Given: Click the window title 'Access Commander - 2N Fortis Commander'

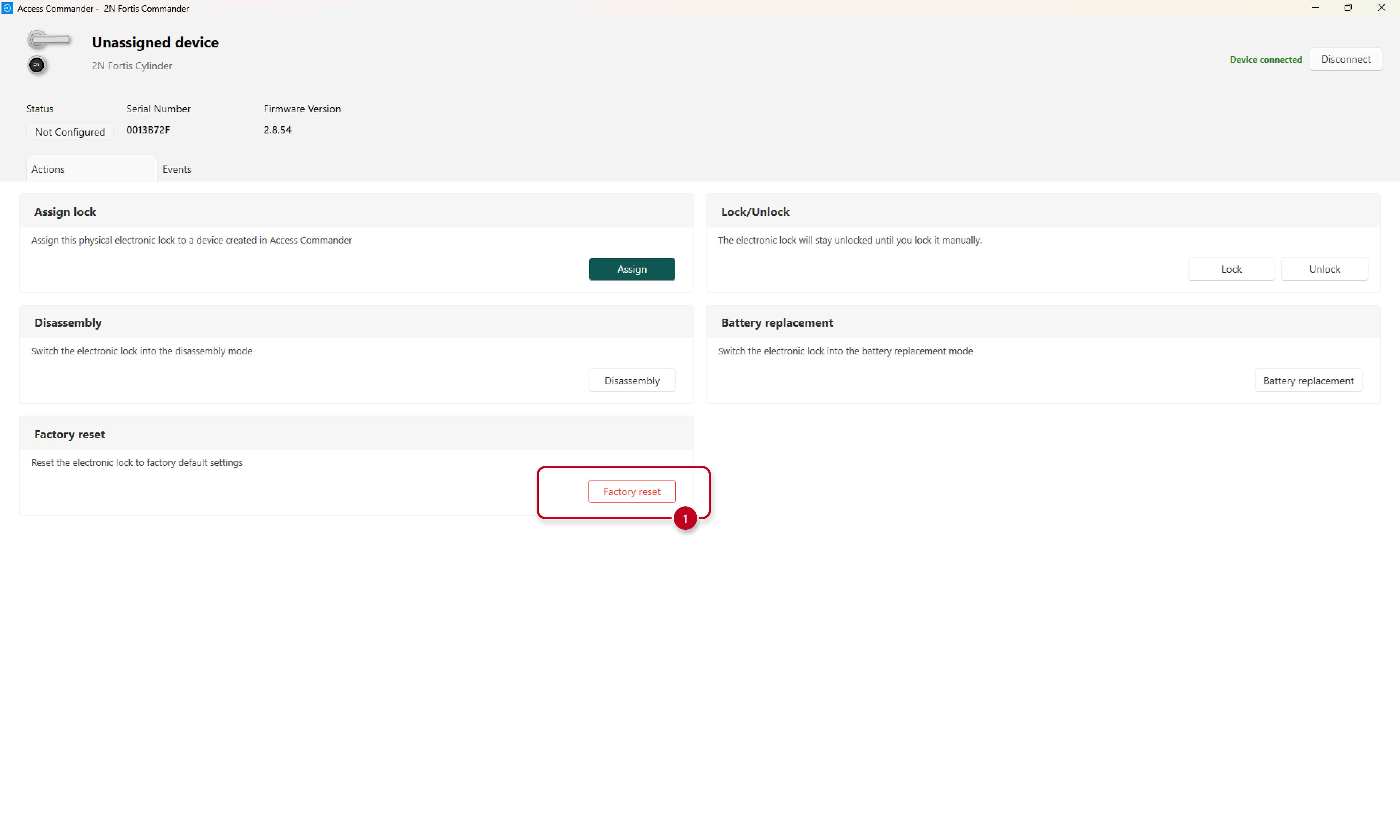Looking at the screenshot, I should (103, 8).
